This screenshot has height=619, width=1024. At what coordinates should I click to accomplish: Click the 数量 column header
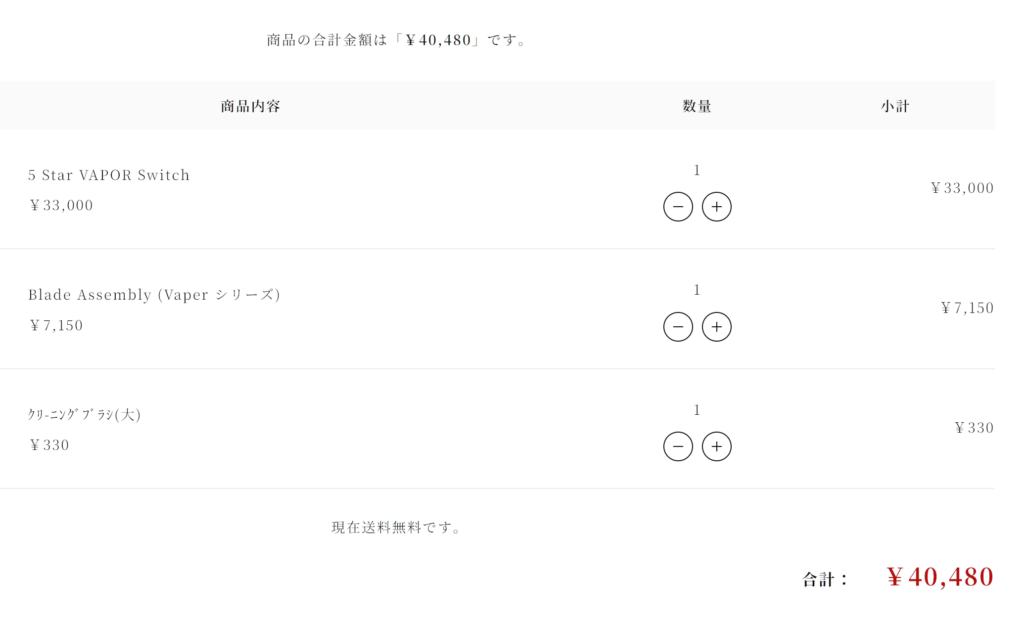[697, 106]
